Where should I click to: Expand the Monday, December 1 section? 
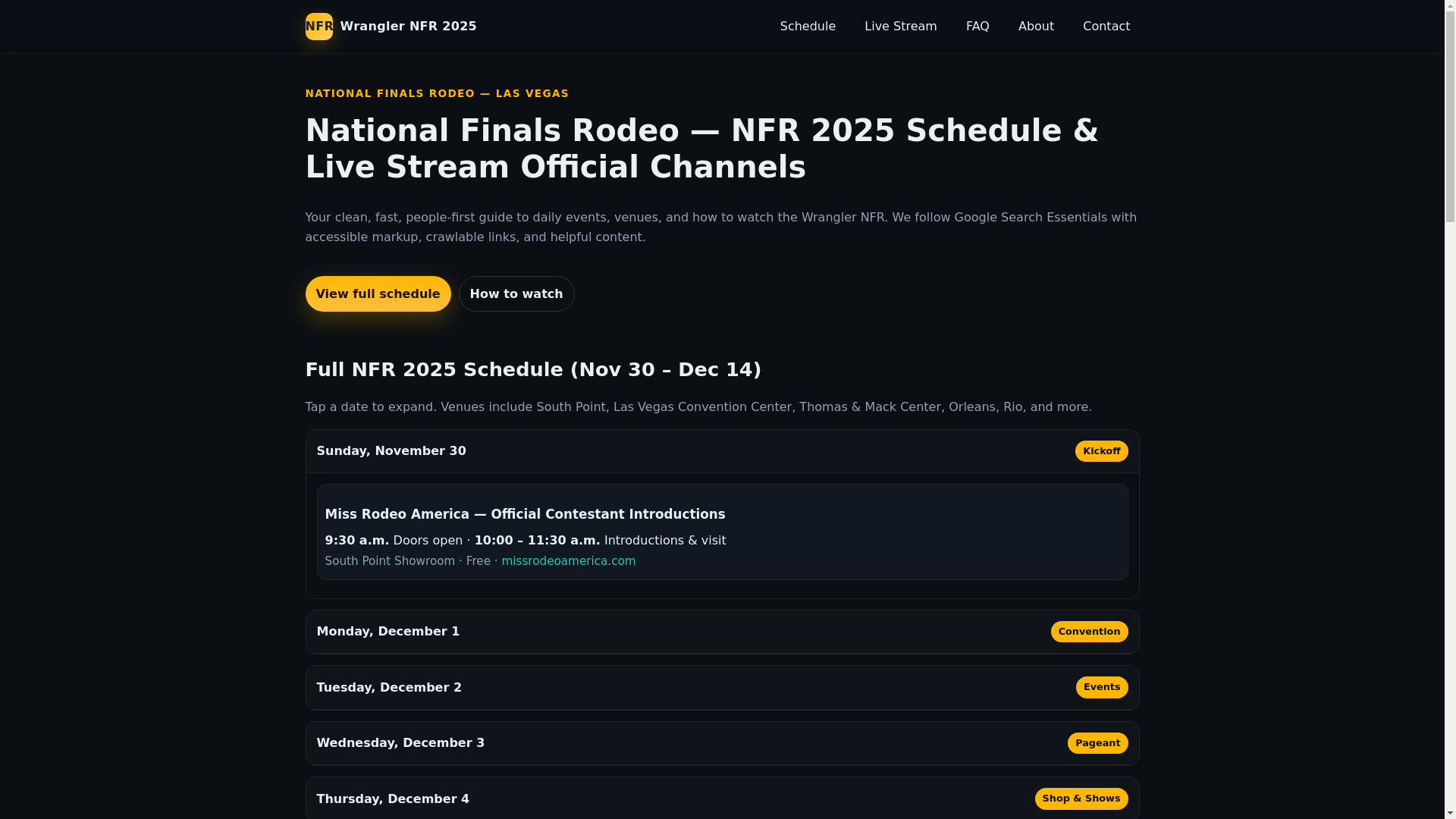pyautogui.click(x=722, y=632)
